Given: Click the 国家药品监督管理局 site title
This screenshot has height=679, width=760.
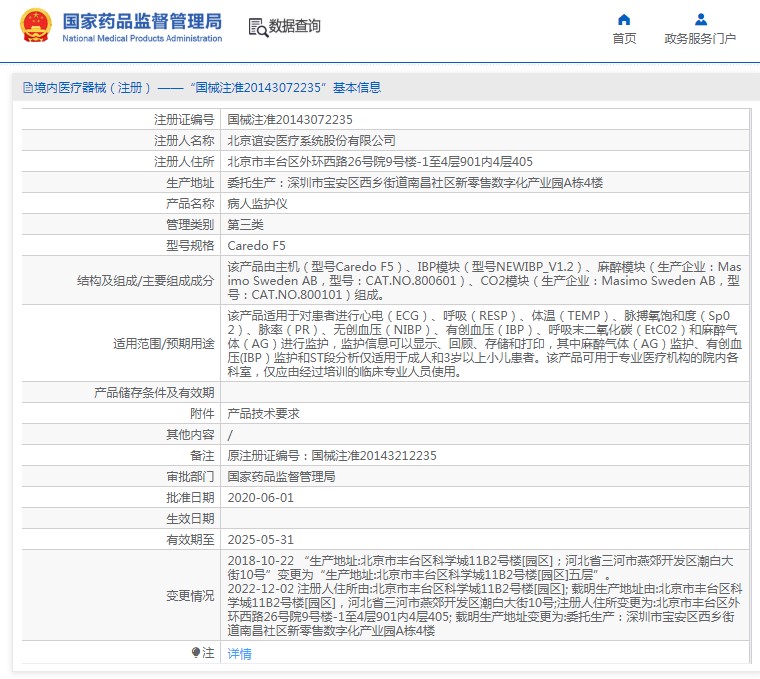Looking at the screenshot, I should point(142,21).
